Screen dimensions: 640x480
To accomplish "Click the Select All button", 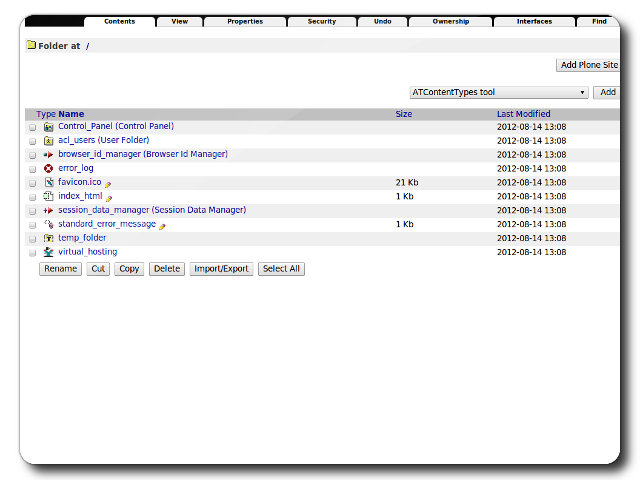I will click(281, 269).
